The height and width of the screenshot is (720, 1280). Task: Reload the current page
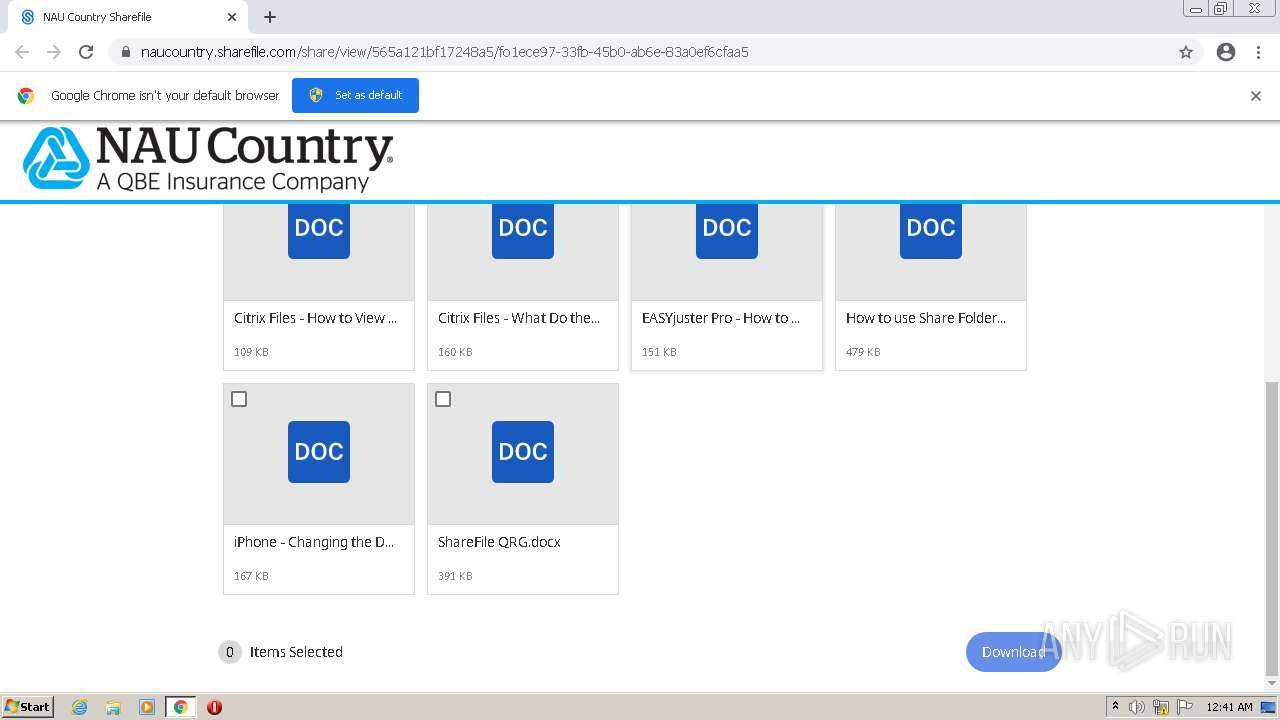(x=86, y=52)
